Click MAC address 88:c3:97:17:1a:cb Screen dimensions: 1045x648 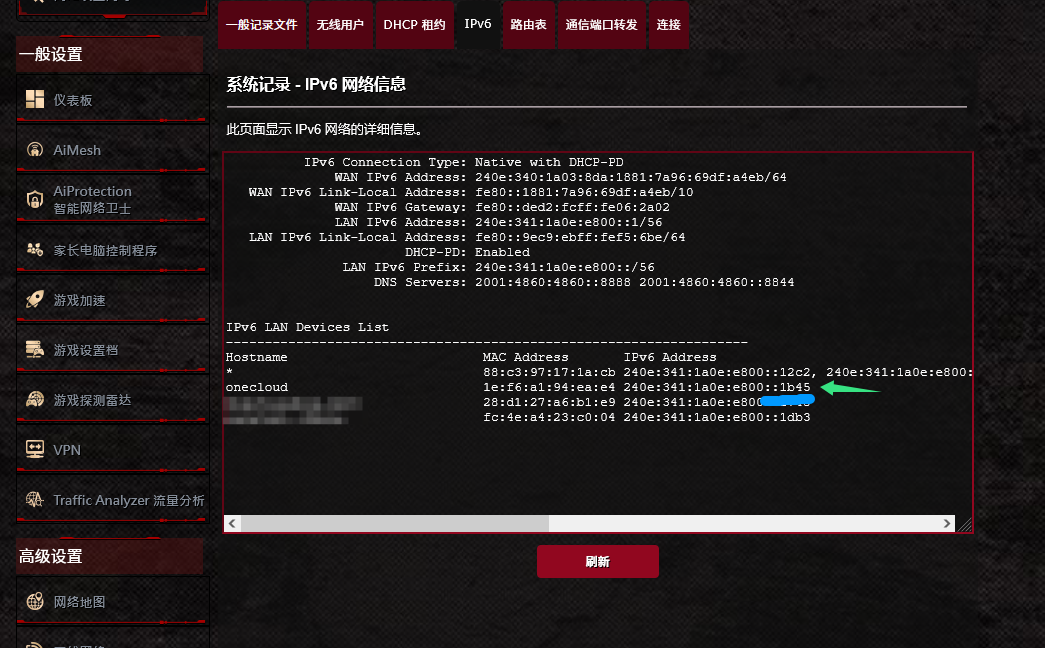tap(549, 372)
